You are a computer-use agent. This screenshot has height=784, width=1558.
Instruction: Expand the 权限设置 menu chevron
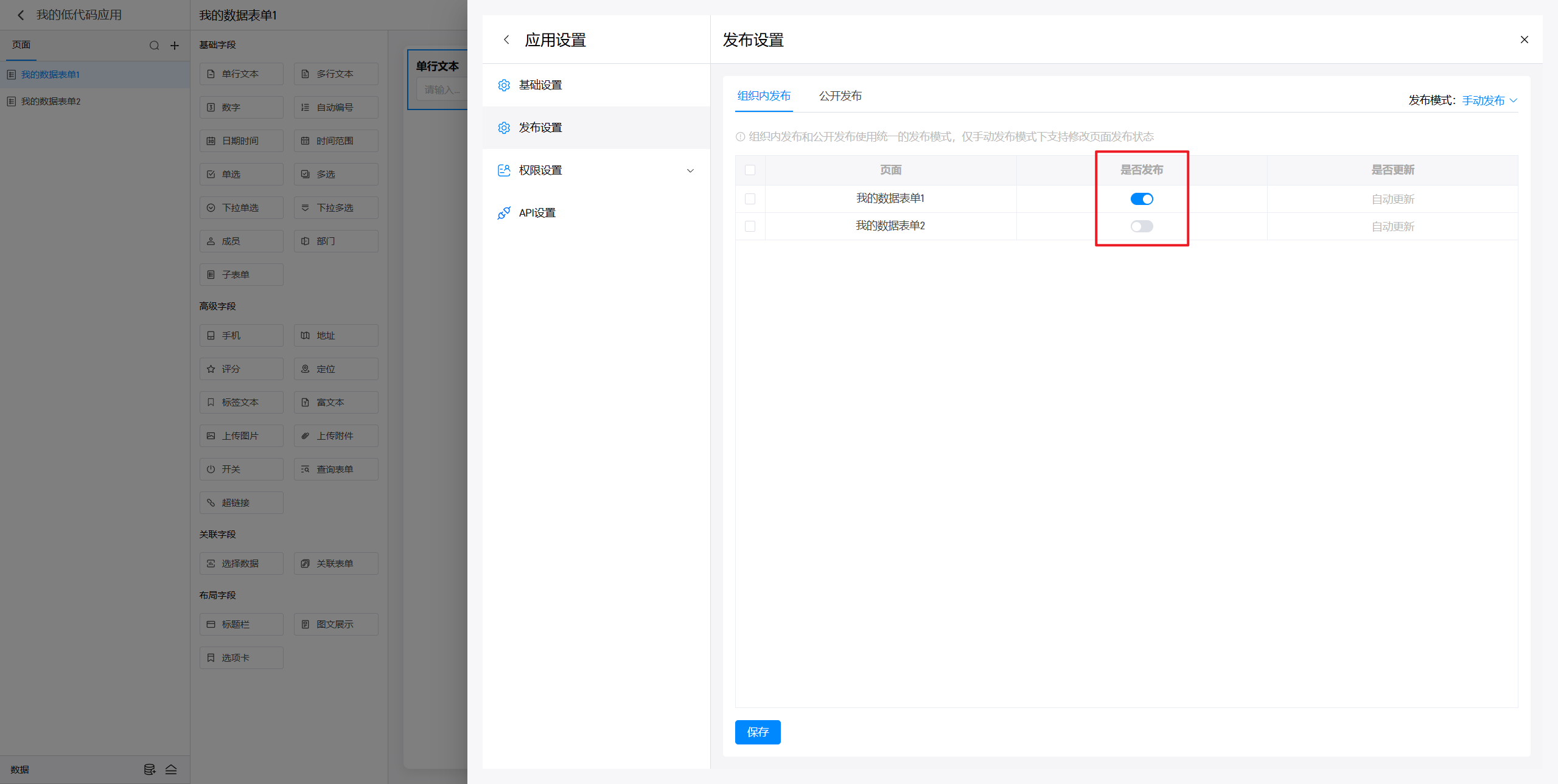(x=690, y=170)
